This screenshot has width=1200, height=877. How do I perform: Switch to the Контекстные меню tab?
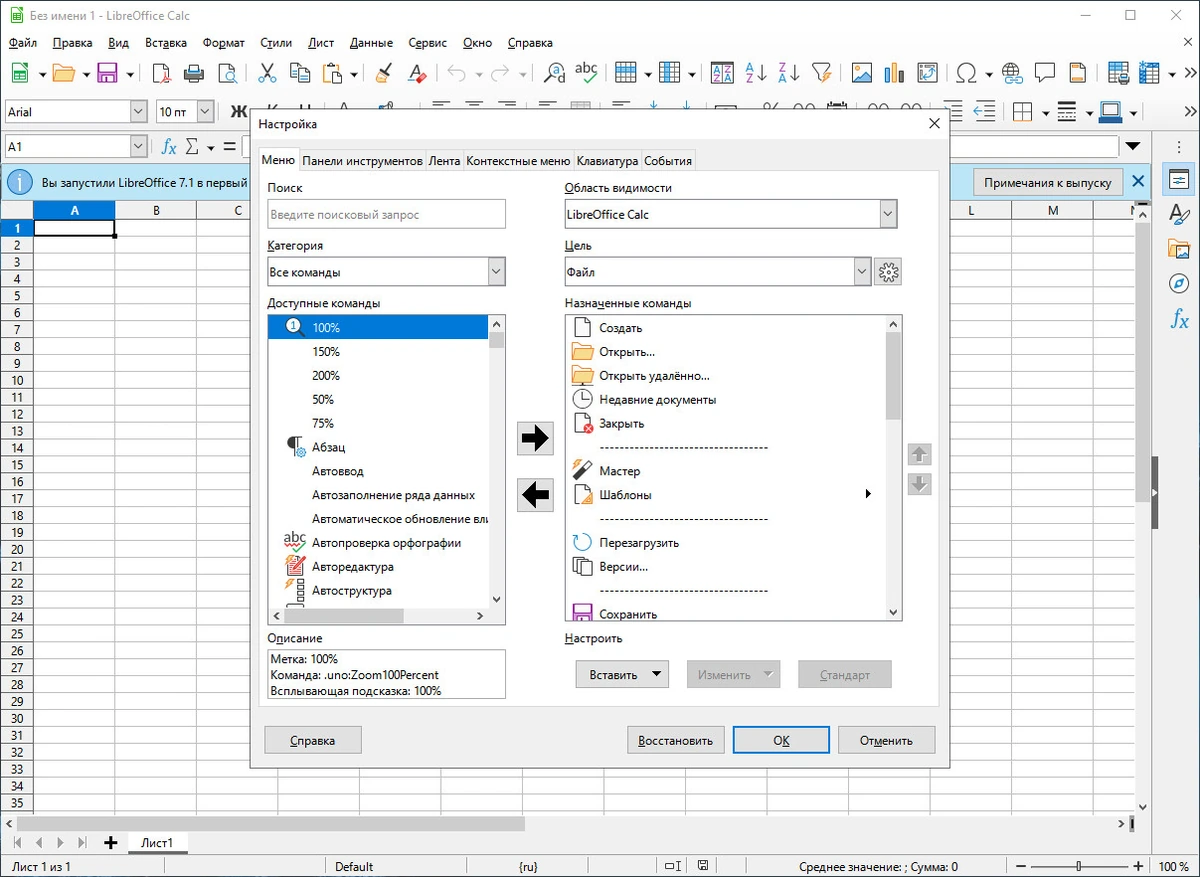click(518, 161)
